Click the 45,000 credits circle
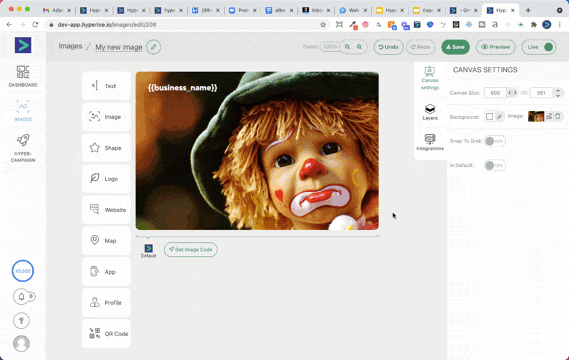This screenshot has height=360, width=569. pyautogui.click(x=22, y=271)
